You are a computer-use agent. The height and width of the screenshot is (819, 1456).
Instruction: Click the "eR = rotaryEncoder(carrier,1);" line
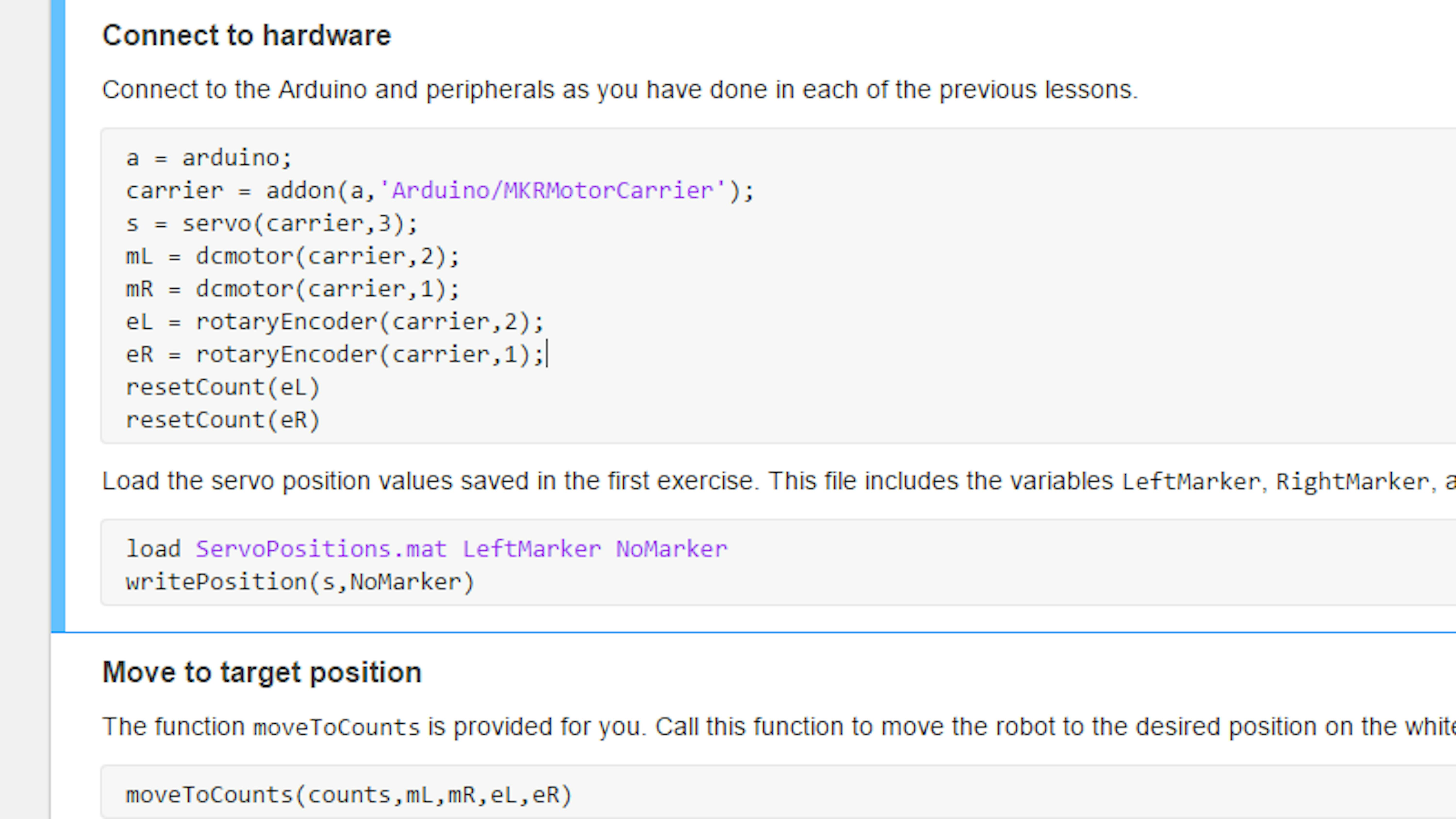(x=334, y=354)
